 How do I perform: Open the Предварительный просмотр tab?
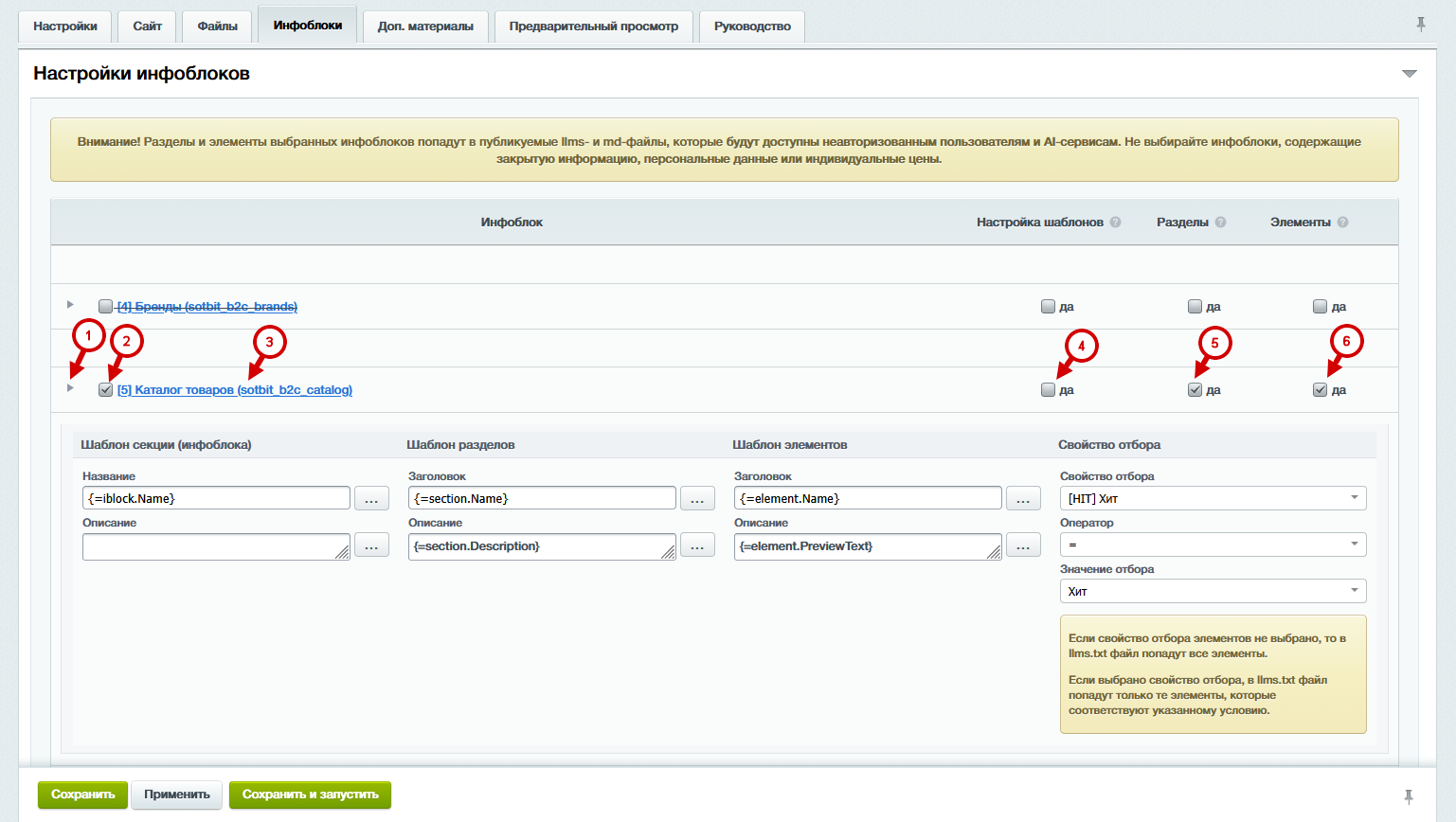[x=593, y=27]
